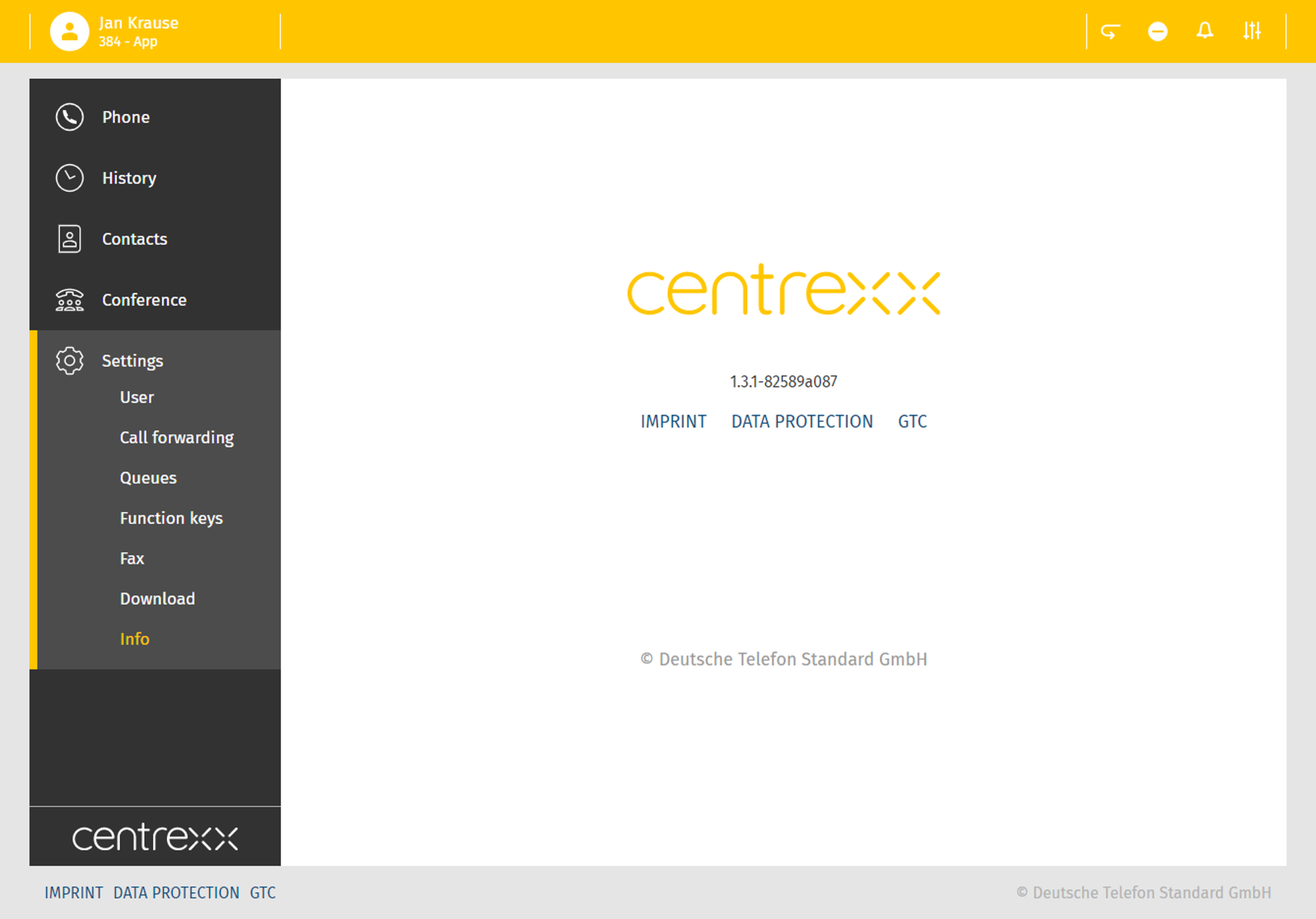
Task: Click the DATA PROTECTION link under version number
Action: coord(802,421)
